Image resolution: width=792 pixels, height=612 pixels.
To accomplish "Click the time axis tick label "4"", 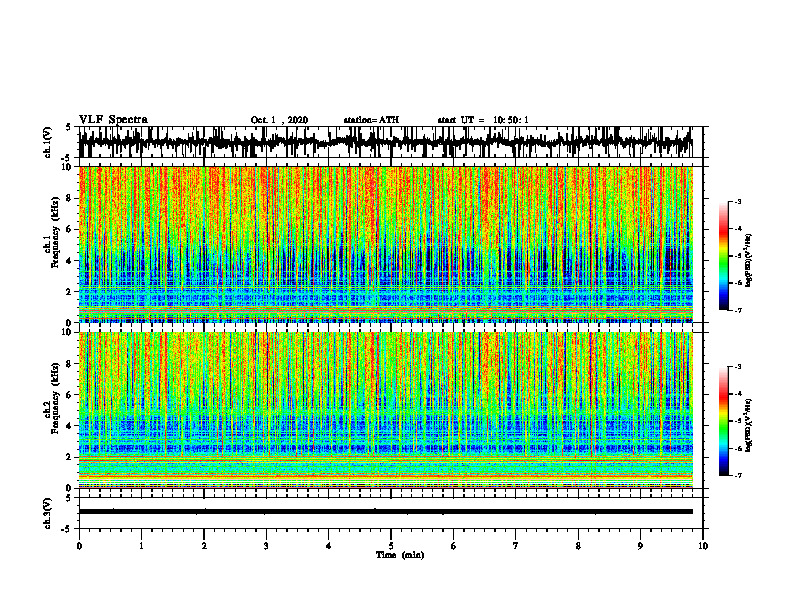I will (329, 546).
